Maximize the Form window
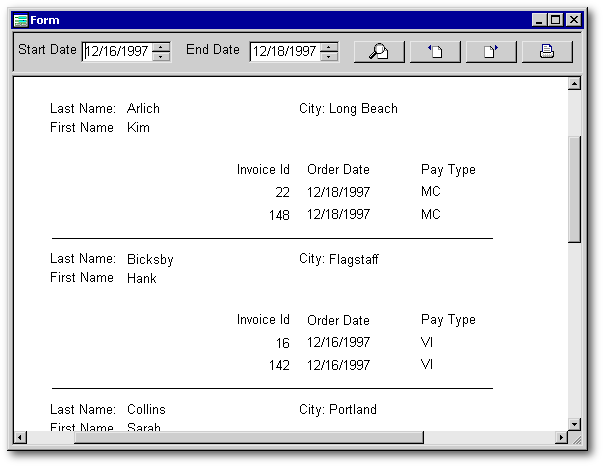Screen dimensions: 603x466 [555, 20]
